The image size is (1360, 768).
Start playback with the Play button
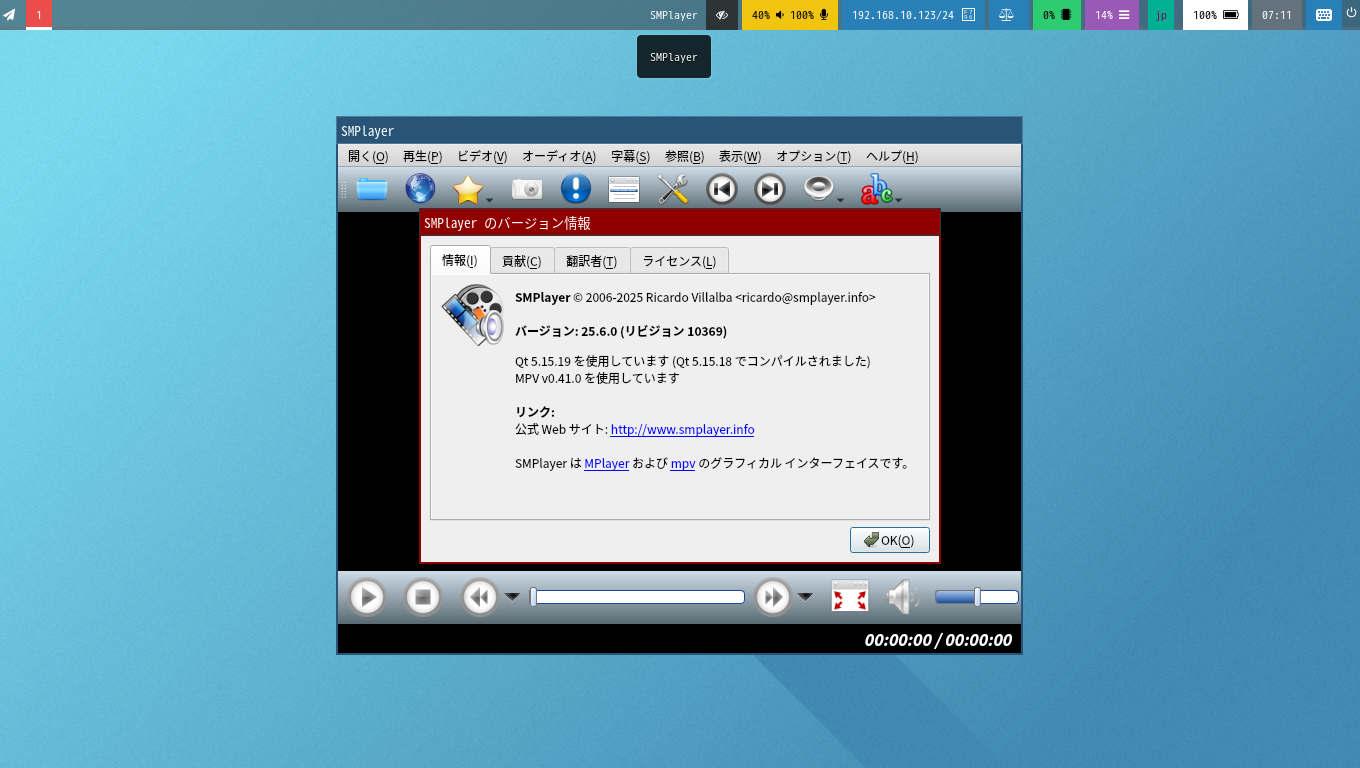point(367,598)
